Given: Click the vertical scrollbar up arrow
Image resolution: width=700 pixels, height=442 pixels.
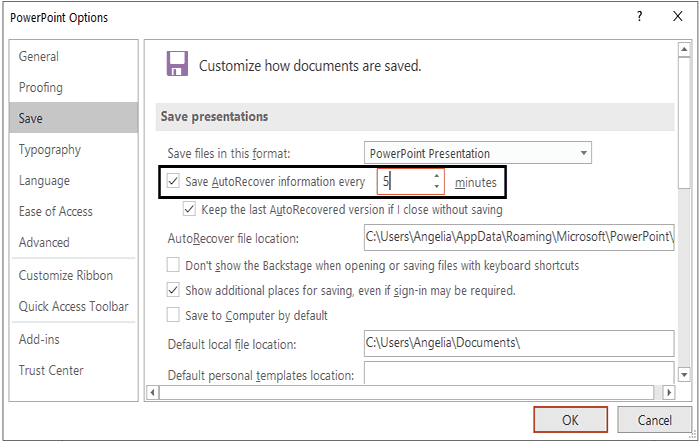Looking at the screenshot, I should click(x=684, y=50).
